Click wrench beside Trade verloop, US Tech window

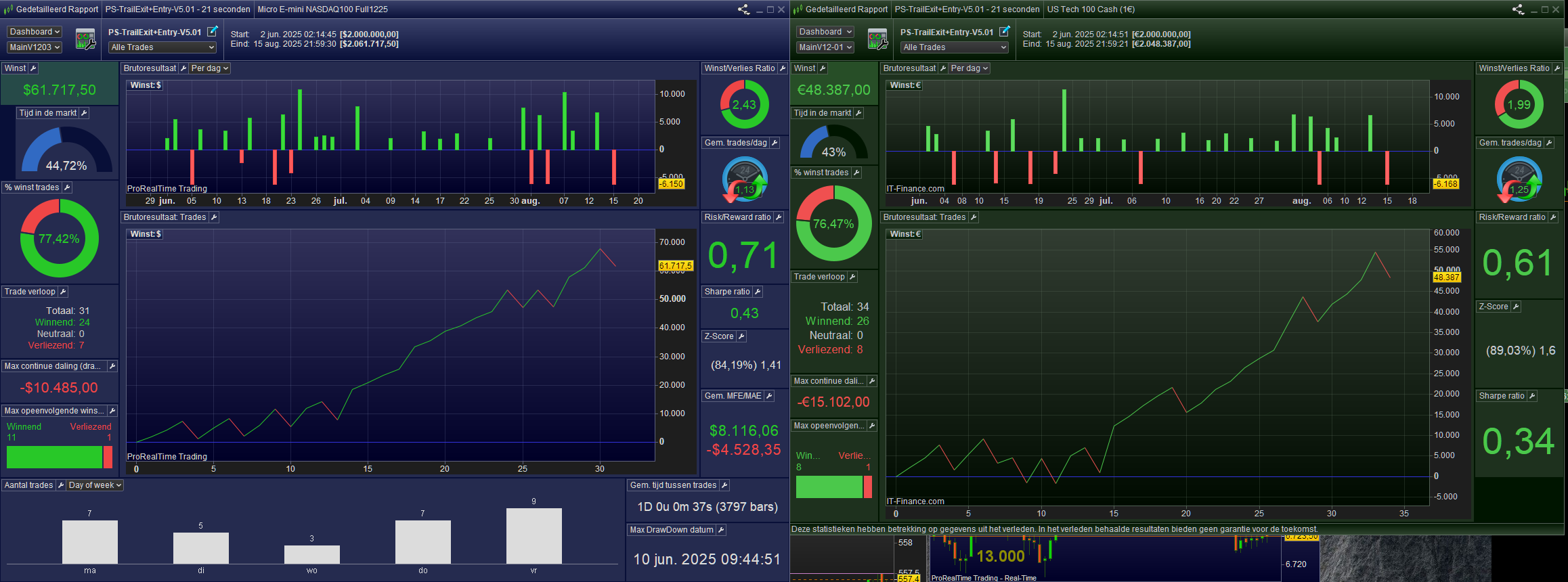[x=852, y=277]
